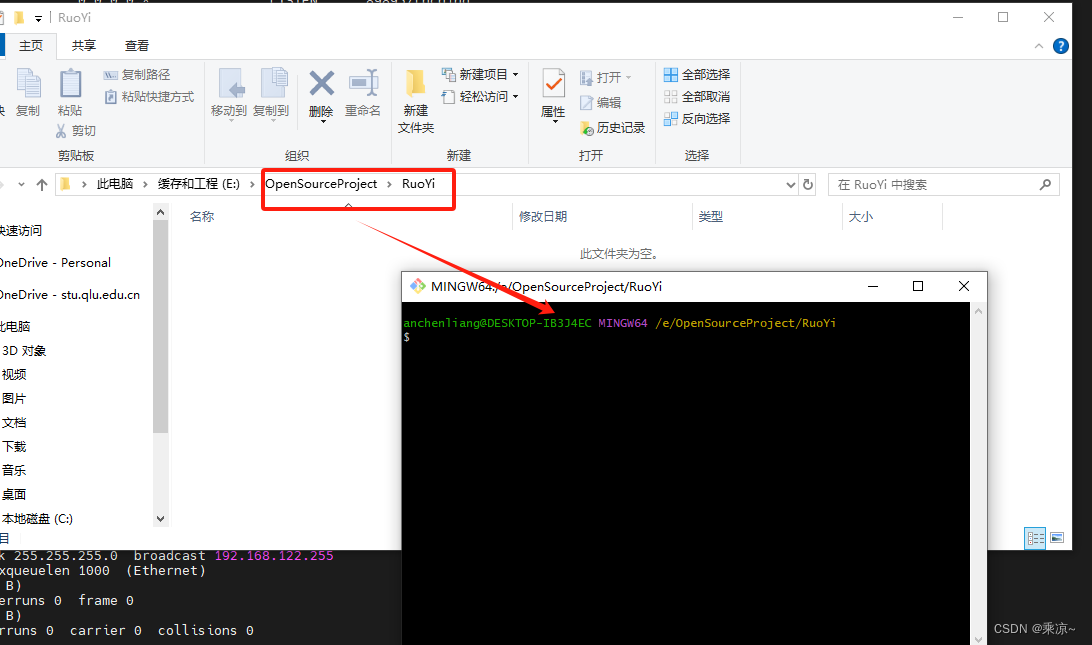This screenshot has width=1092, height=645.
Task: Sort by Date modified (修改日期) column
Action: (x=543, y=217)
